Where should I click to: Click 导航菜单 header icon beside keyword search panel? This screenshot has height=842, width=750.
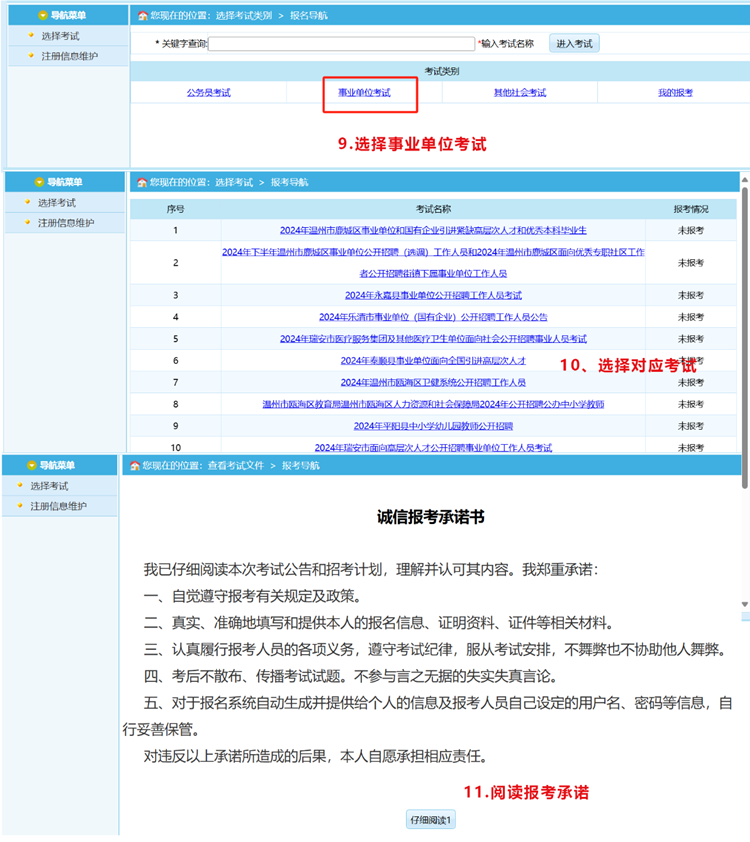(x=40, y=16)
